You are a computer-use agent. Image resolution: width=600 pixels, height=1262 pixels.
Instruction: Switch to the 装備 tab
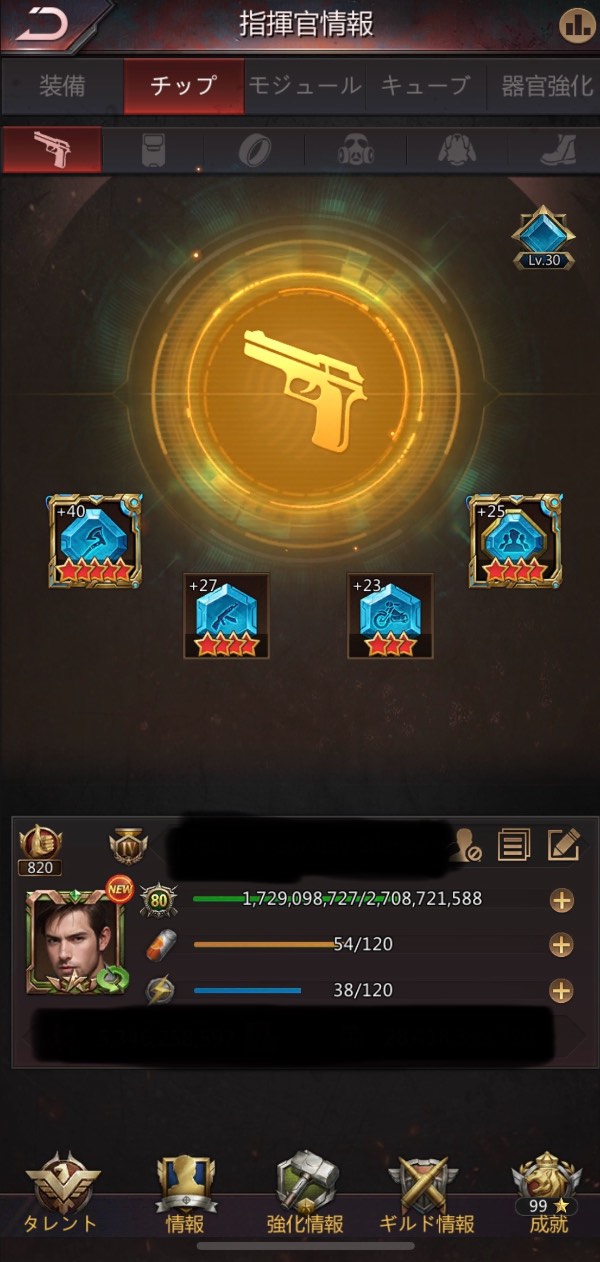[62, 86]
